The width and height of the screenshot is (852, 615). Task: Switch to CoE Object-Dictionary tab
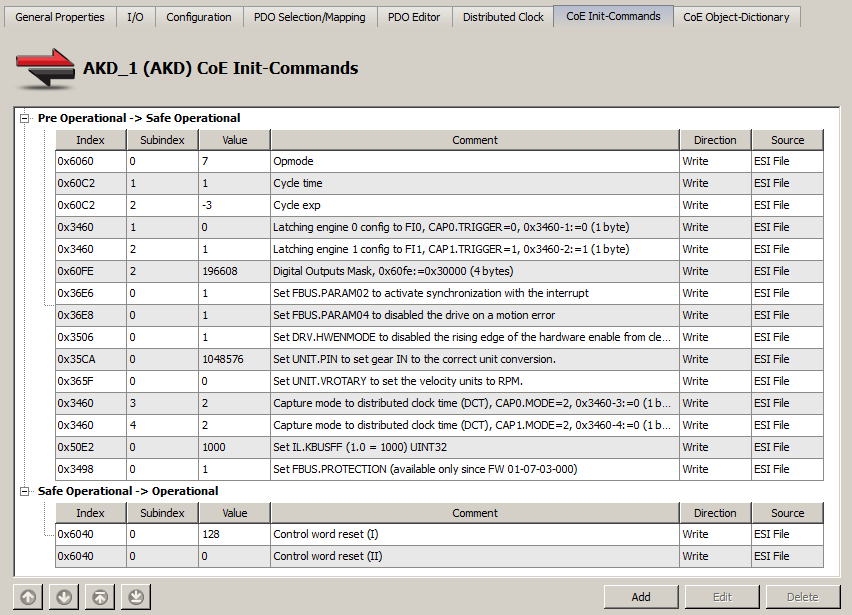pos(736,17)
